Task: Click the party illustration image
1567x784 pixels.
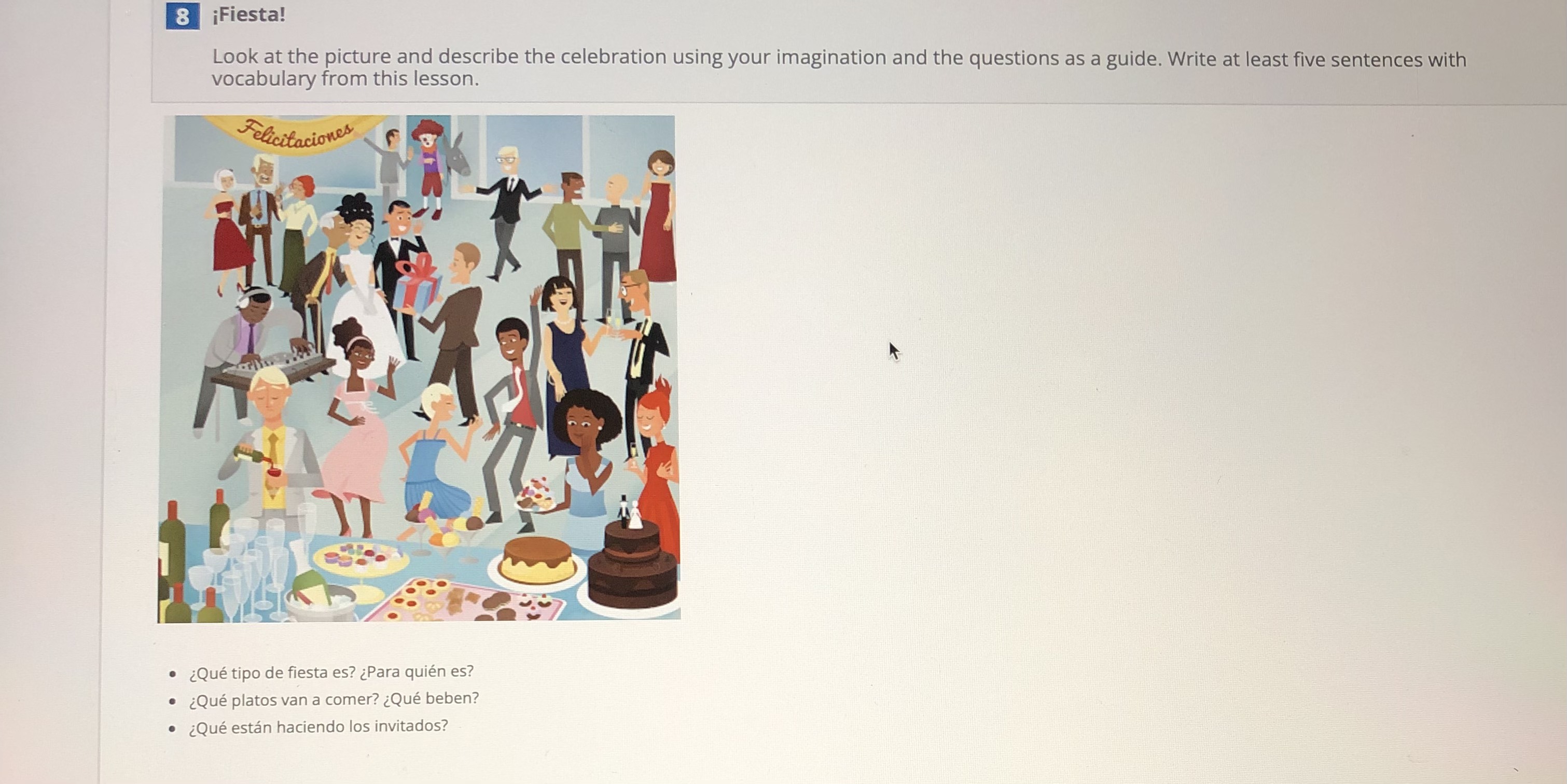Action: [x=419, y=368]
